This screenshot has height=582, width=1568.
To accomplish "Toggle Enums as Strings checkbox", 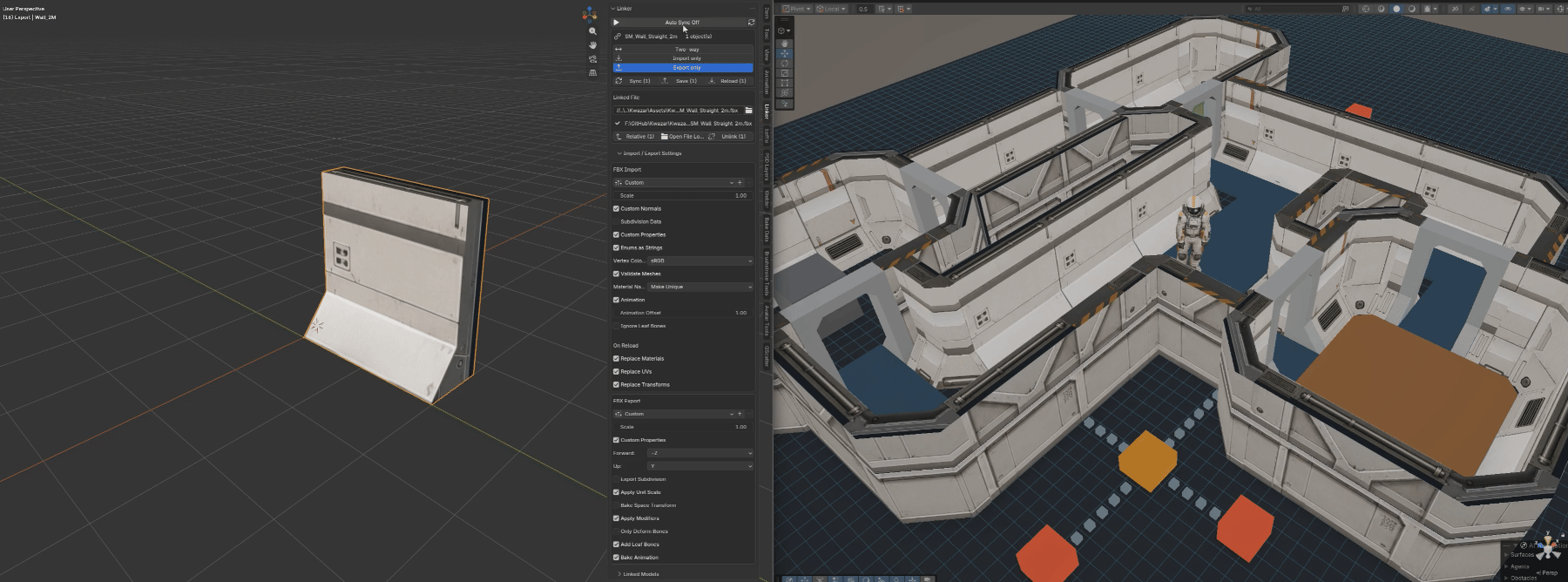I will click(616, 247).
